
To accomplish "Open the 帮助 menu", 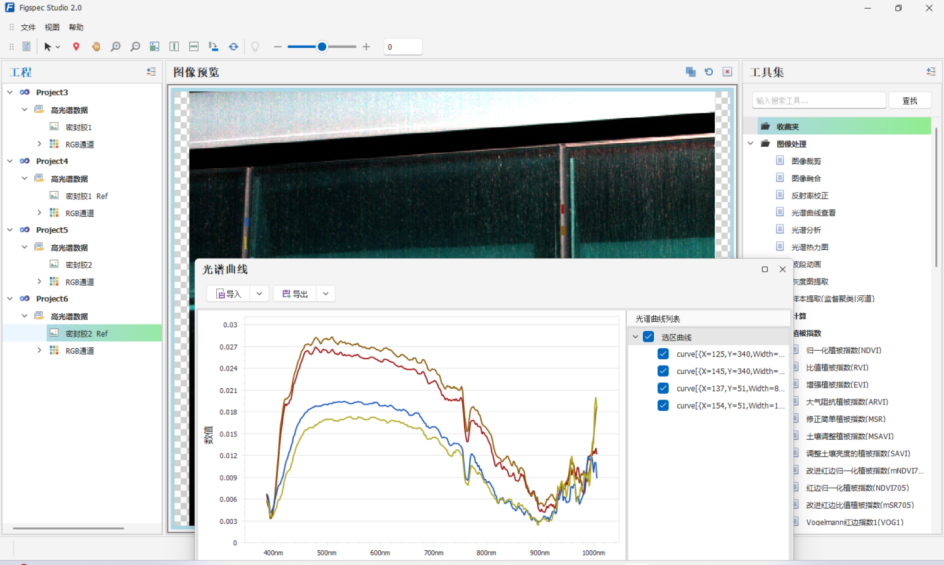I will [x=76, y=27].
